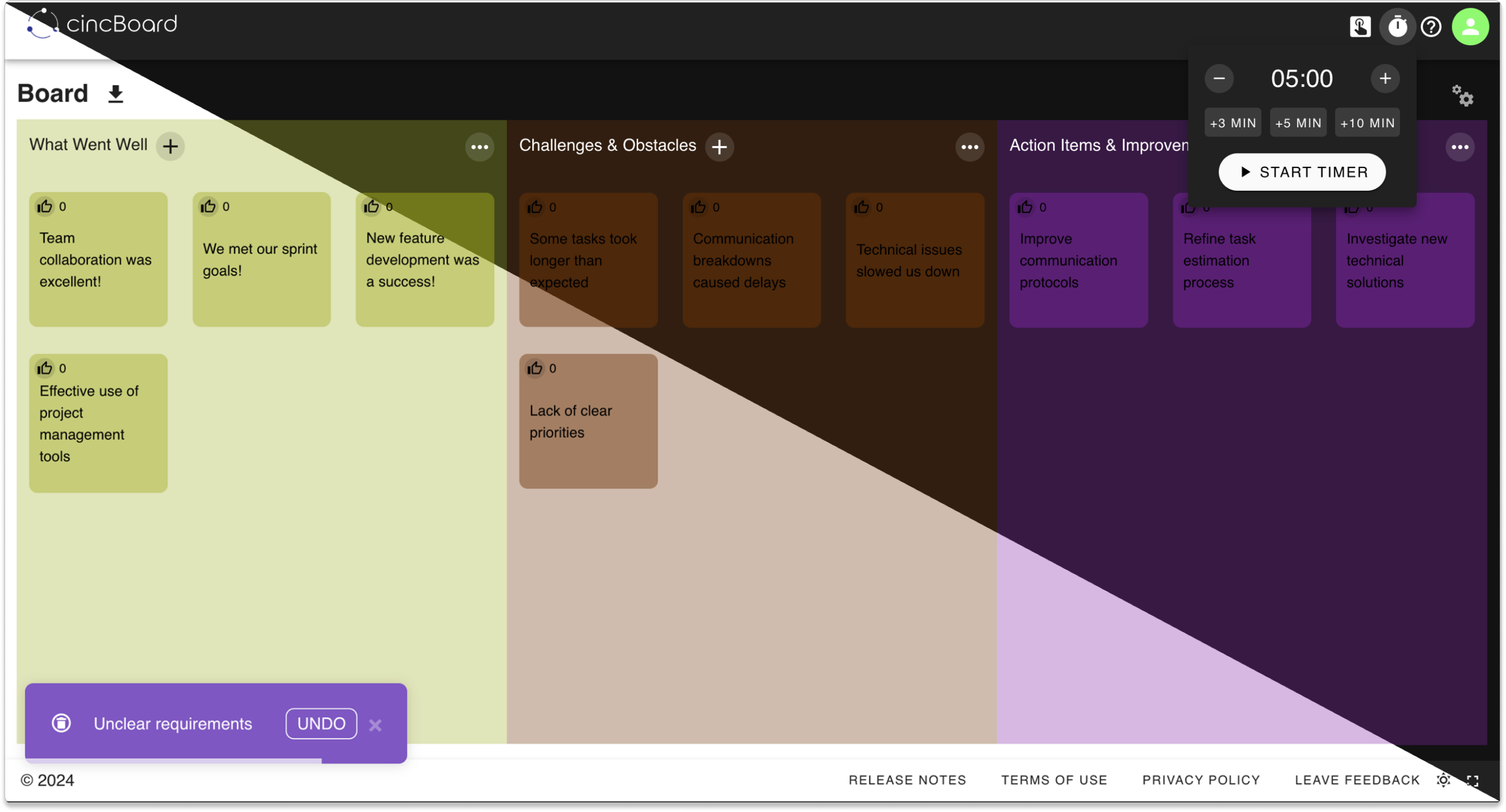This screenshot has width=1506, height=812.
Task: Increase timer with the plus stepper
Action: [1384, 78]
